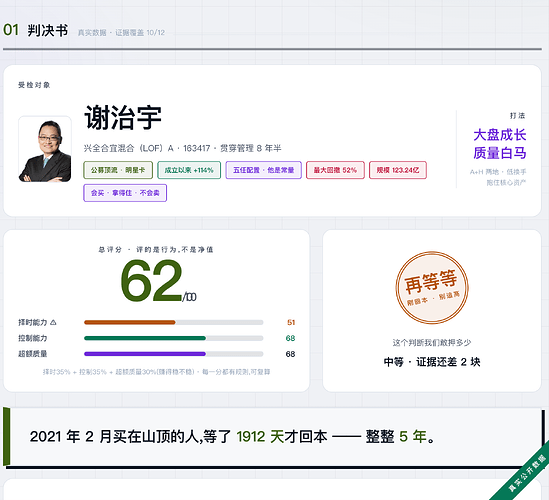Screen dimensions: 549x500
Task: Click the highlighted 1912 天 figure
Action: point(260,437)
